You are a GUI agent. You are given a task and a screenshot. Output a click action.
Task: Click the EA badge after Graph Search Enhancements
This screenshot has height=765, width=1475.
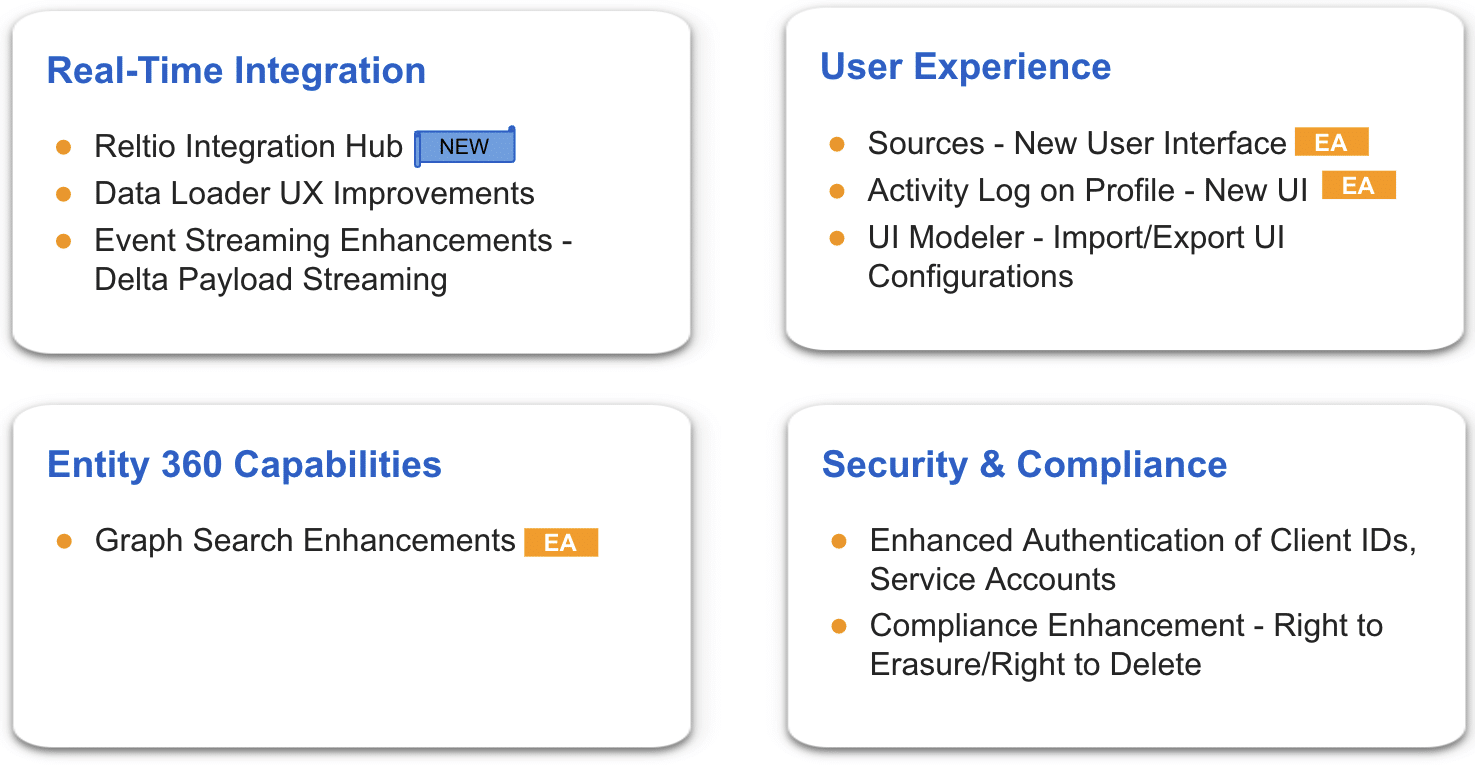[560, 542]
